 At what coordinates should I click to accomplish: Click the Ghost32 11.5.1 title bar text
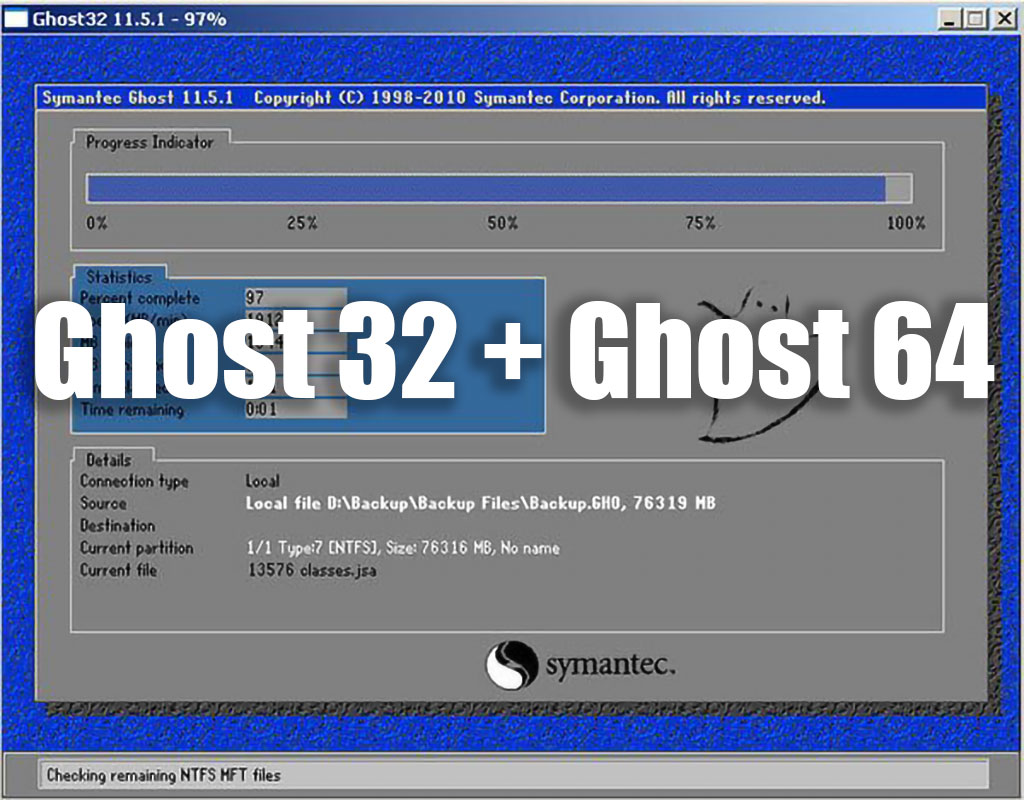[x=130, y=18]
